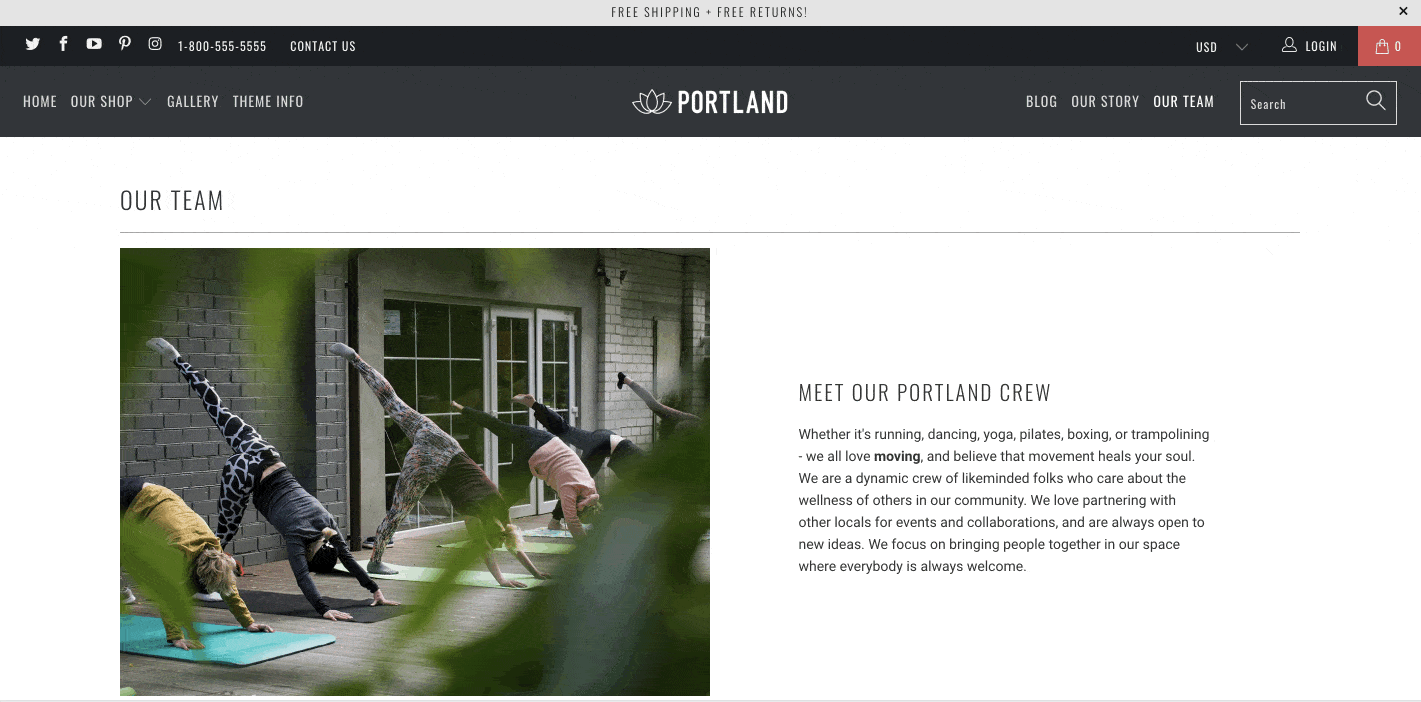
Task: Open the Theme Info menu item
Action: (x=268, y=101)
